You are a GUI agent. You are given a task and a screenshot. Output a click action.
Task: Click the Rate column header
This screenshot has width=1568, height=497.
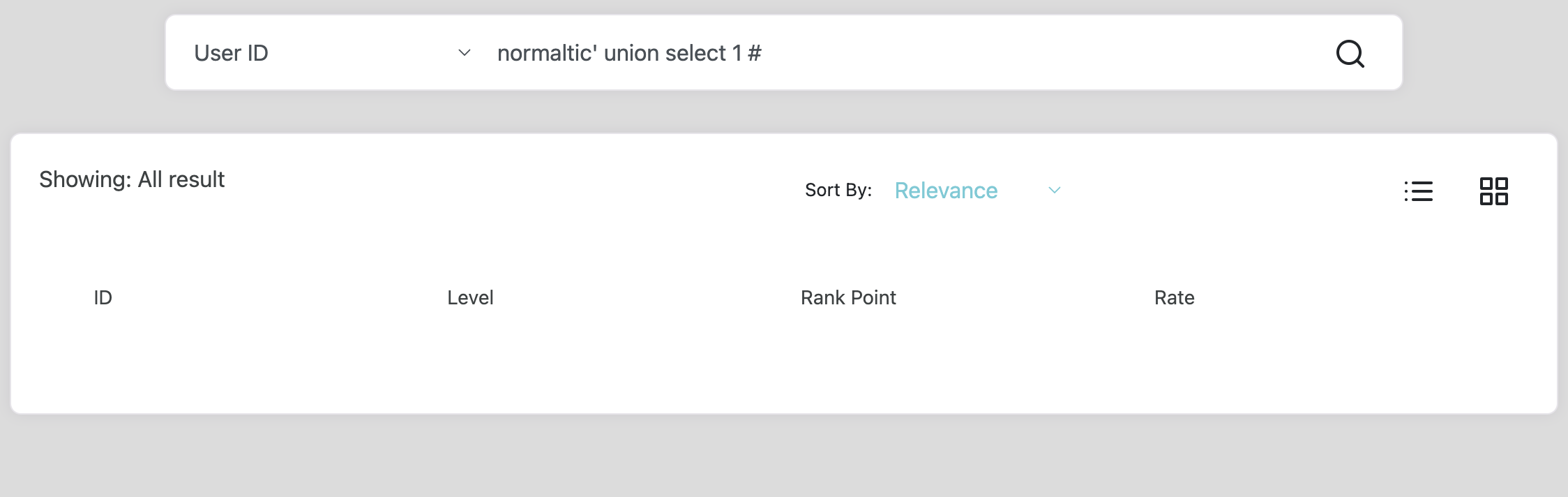tap(1174, 298)
